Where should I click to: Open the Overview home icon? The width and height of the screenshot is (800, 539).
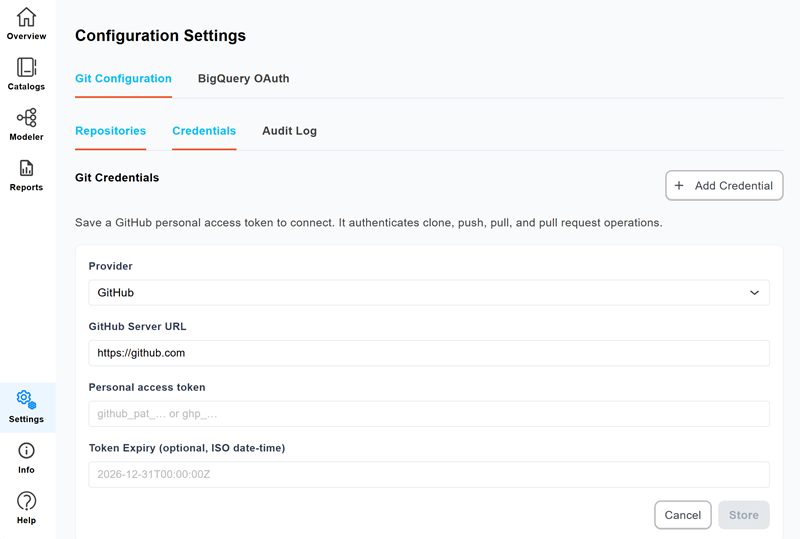coord(27,17)
